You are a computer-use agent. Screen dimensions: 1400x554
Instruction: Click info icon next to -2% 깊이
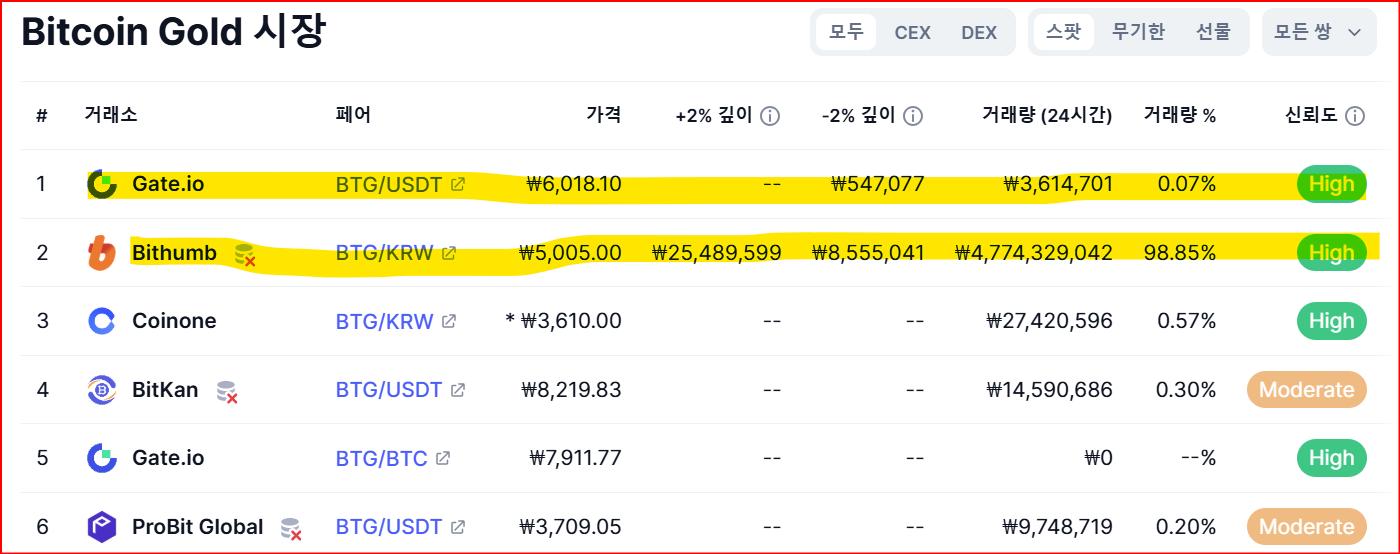[913, 116]
